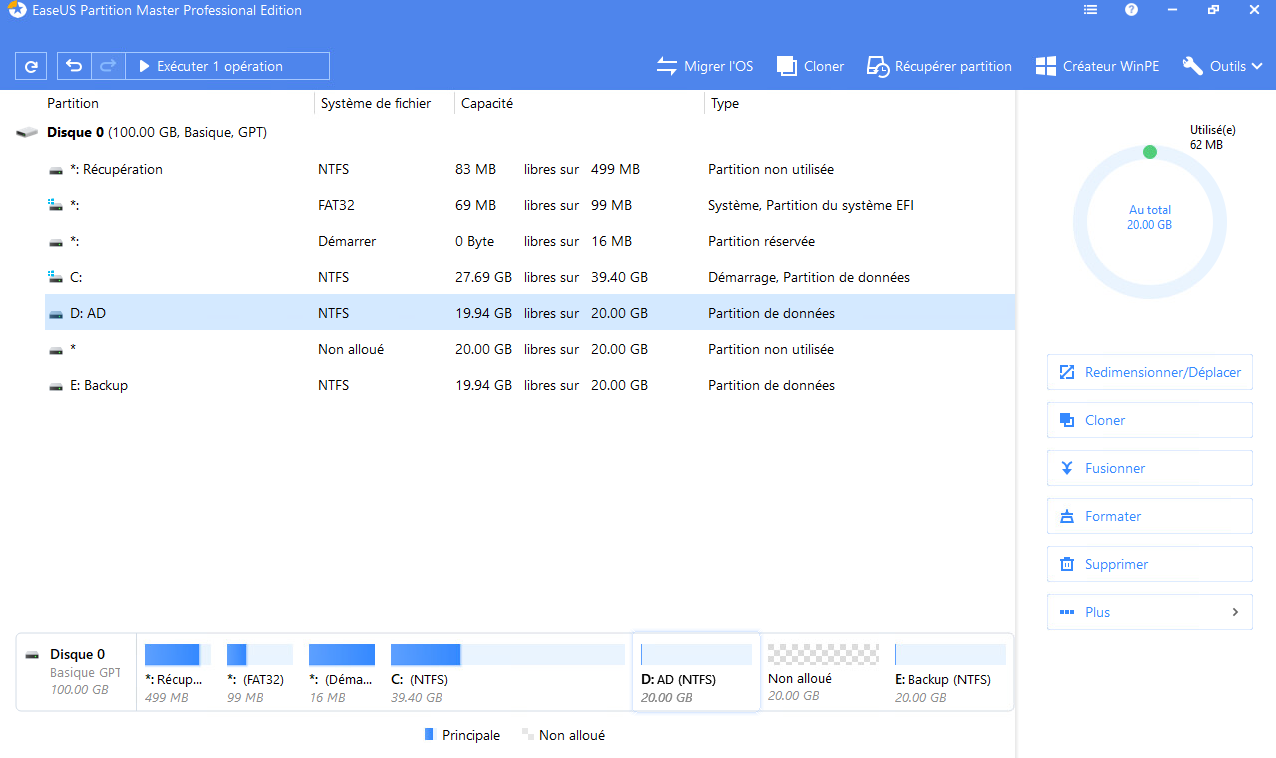
Task: Click the Principale legend color swatch
Action: click(x=429, y=734)
